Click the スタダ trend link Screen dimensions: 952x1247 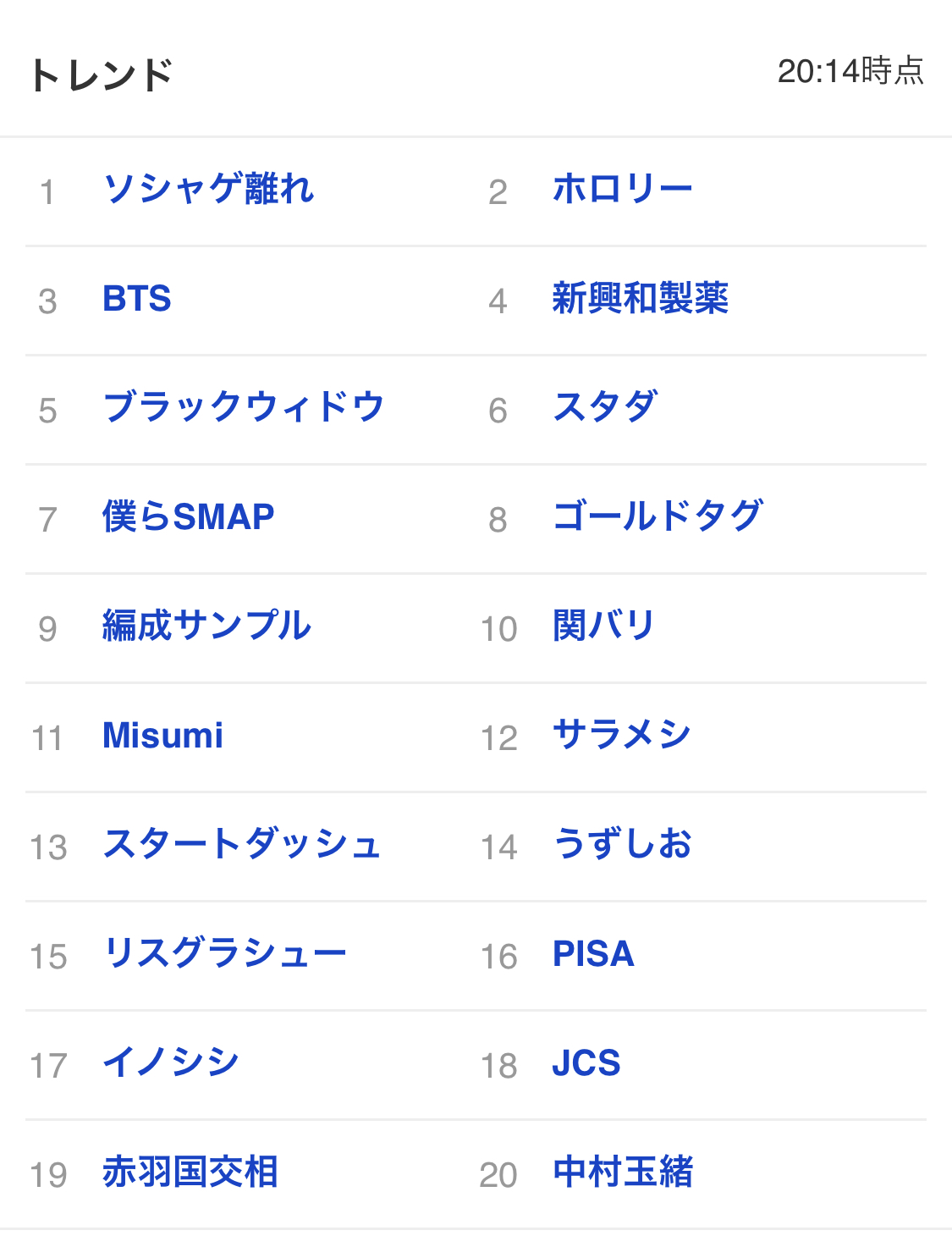(x=605, y=407)
